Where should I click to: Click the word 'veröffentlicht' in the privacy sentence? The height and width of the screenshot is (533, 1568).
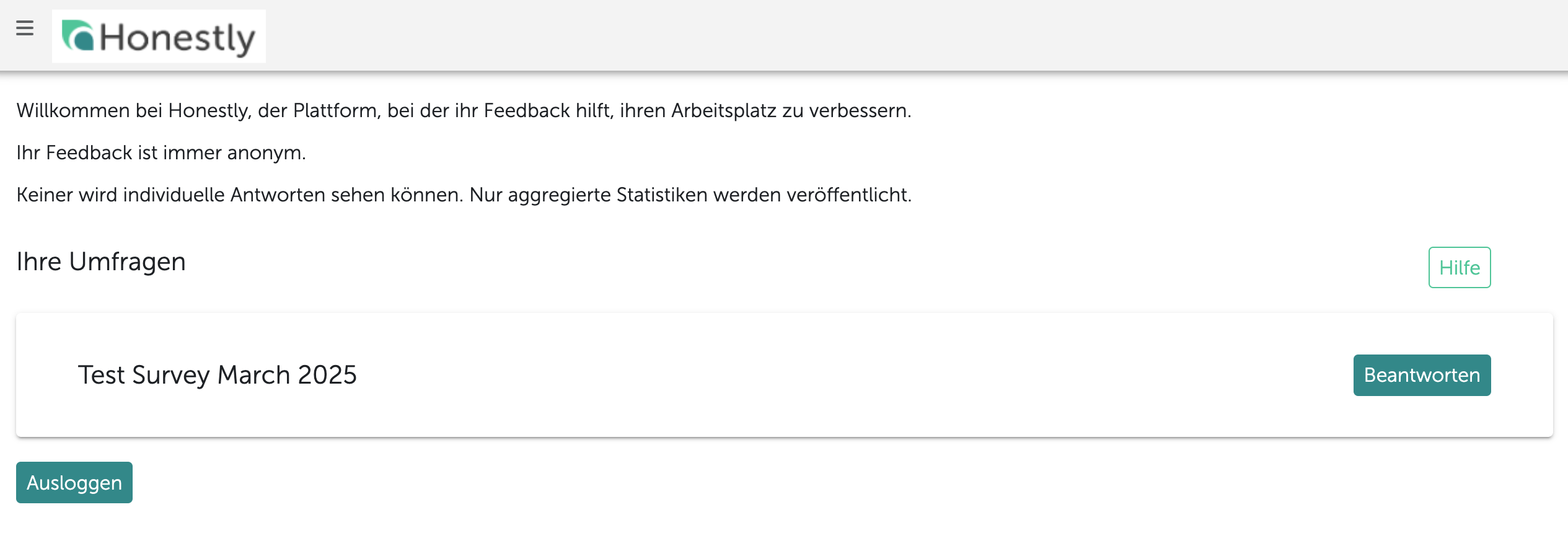pyautogui.click(x=849, y=195)
